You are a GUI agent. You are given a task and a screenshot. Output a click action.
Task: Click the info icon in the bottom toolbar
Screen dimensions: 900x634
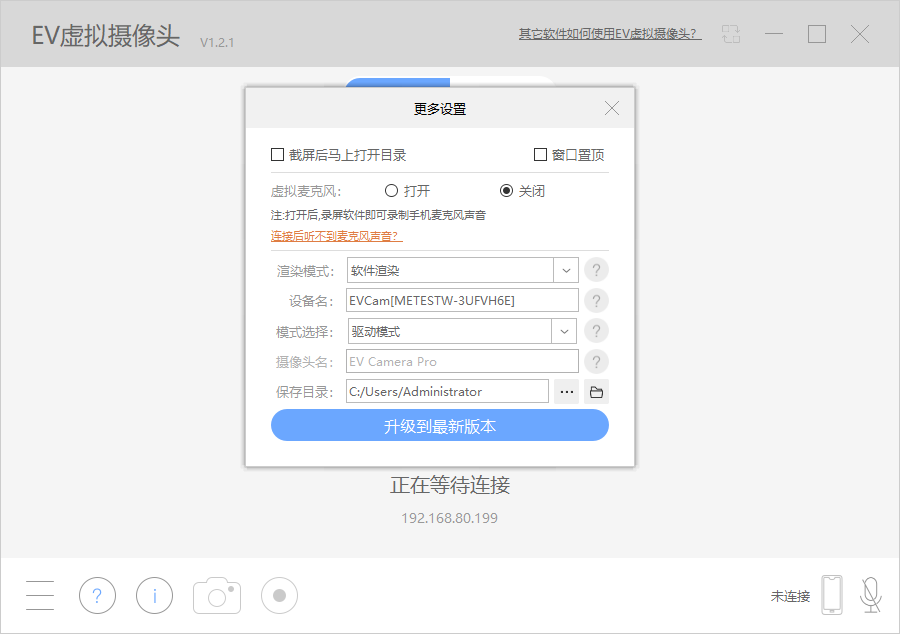154,594
